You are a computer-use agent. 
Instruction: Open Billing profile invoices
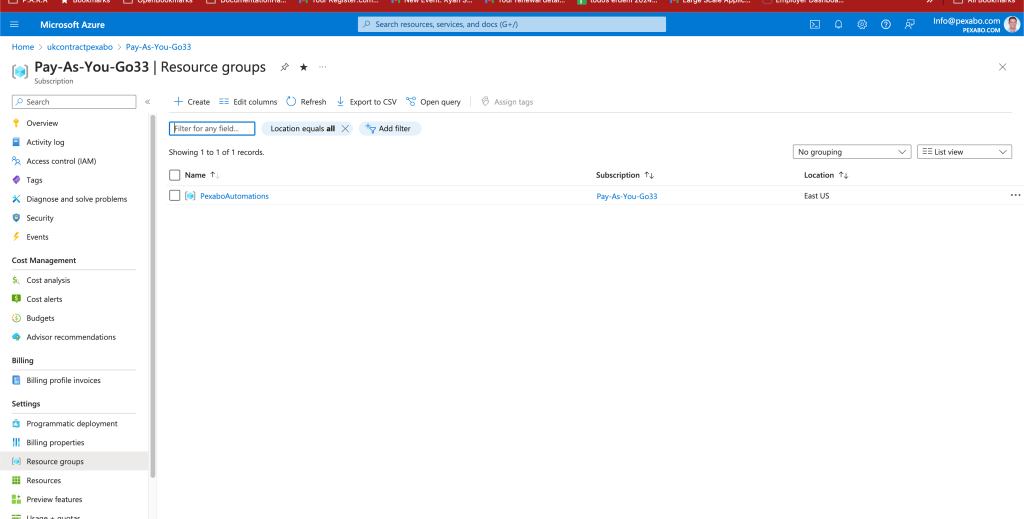click(x=63, y=380)
